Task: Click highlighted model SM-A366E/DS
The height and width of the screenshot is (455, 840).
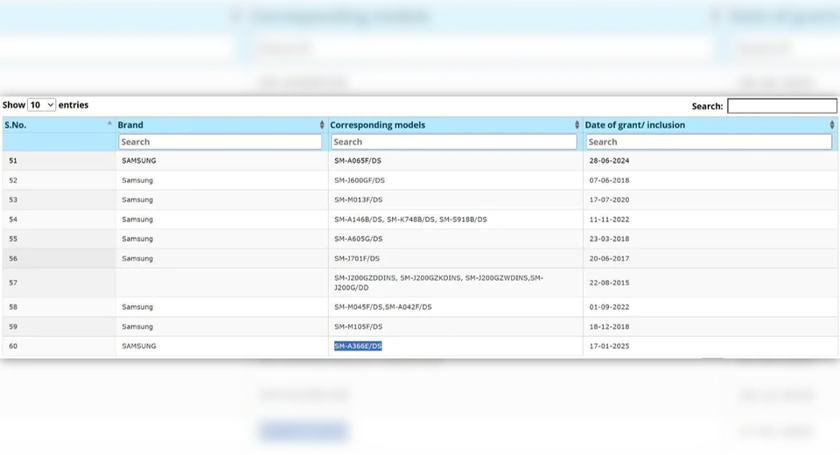Action: click(358, 346)
